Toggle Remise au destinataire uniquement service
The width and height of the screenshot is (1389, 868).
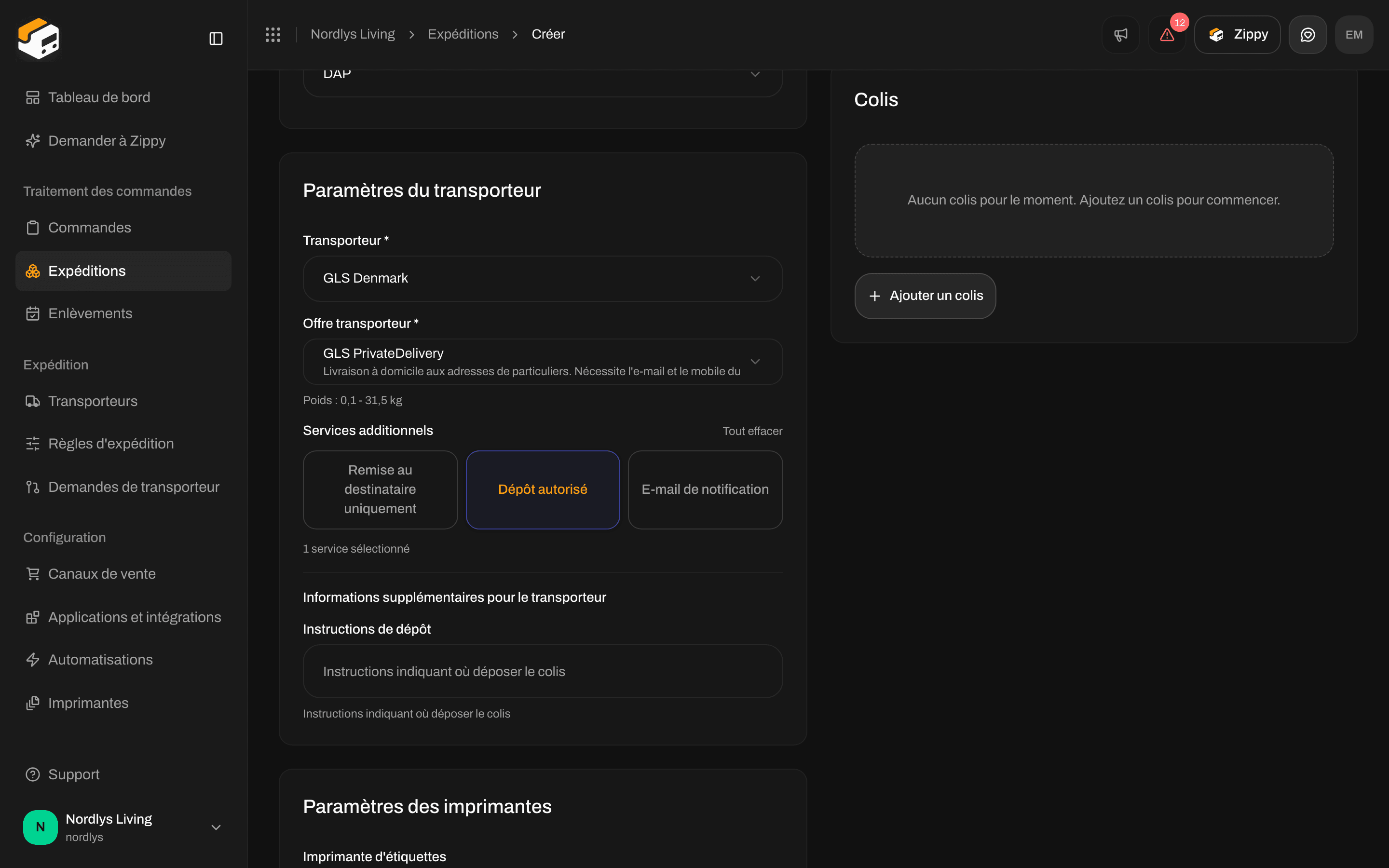380,489
